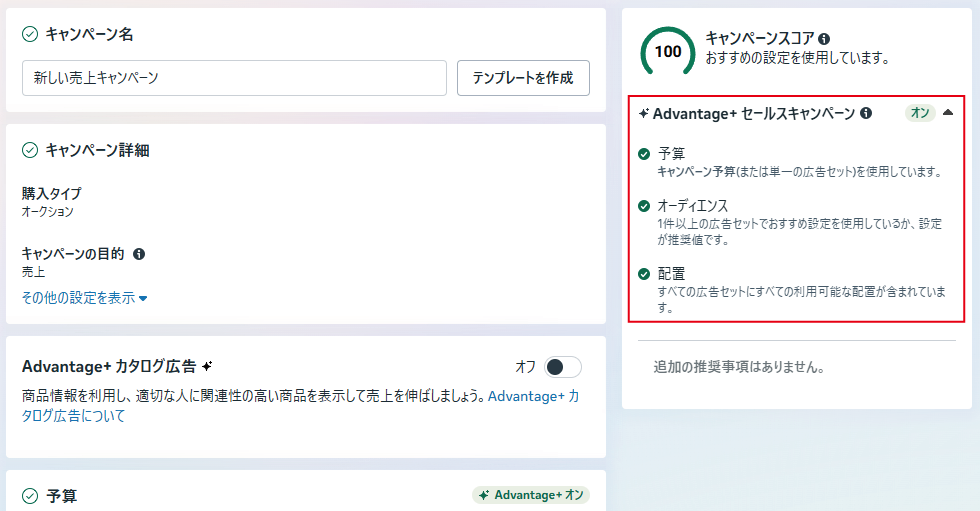Click the オン badge in Advantage+ セールスキャンペーン
The width and height of the screenshot is (980, 511).
click(920, 113)
